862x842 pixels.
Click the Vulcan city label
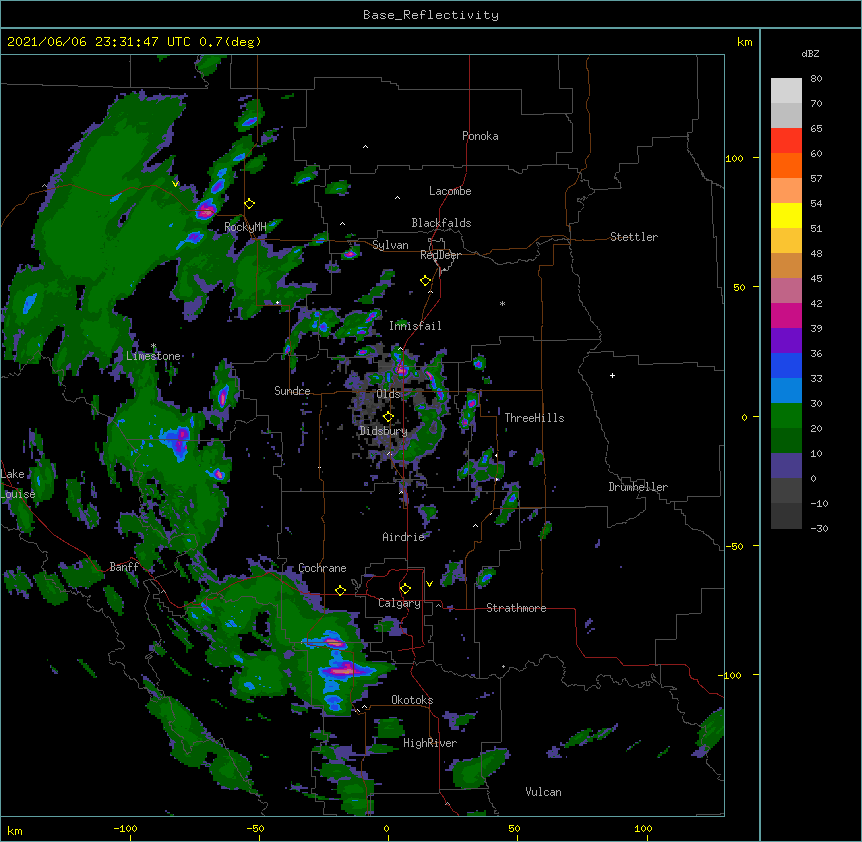pos(543,792)
